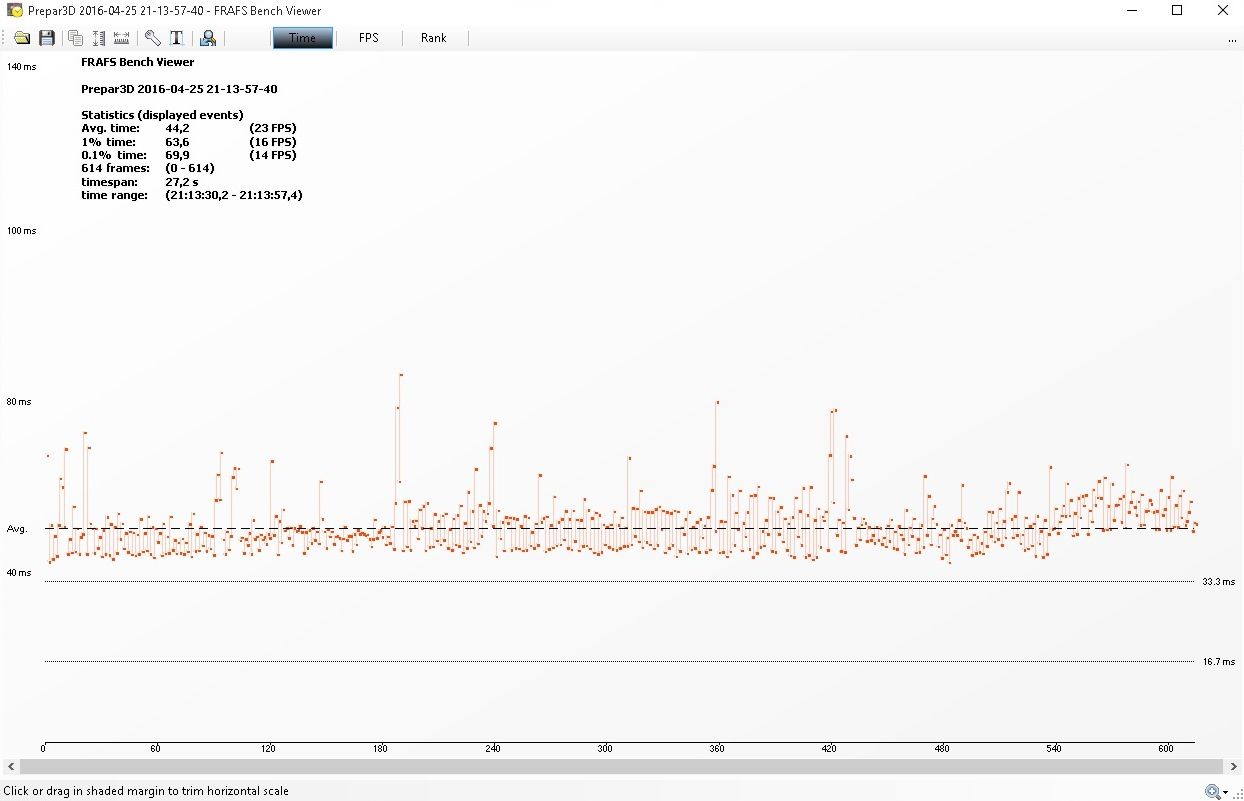Click the zoom magnifier icon in status bar
1244x801 pixels.
1214,791
